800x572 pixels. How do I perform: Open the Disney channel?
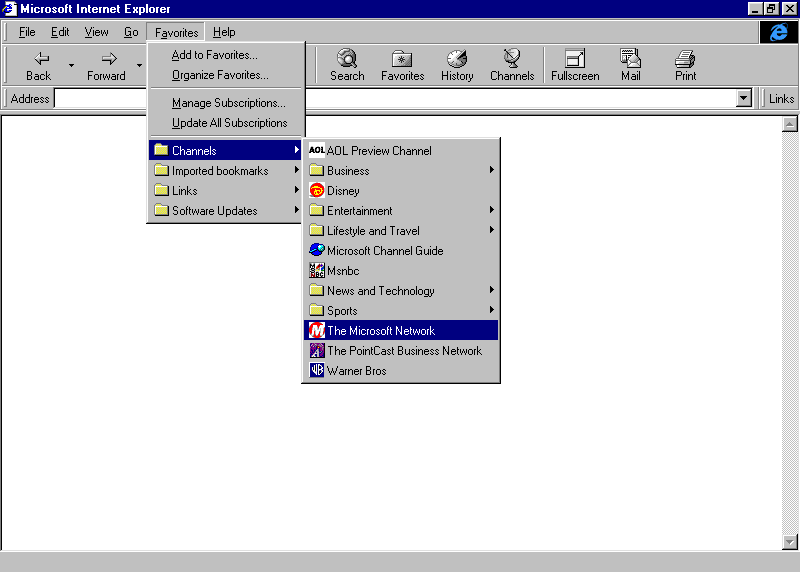[401, 191]
